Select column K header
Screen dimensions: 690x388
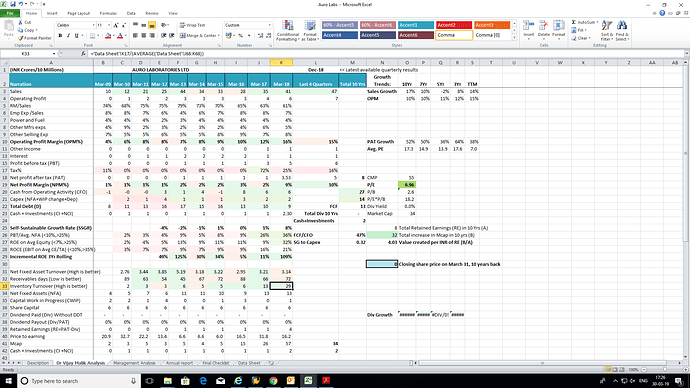pos(281,62)
